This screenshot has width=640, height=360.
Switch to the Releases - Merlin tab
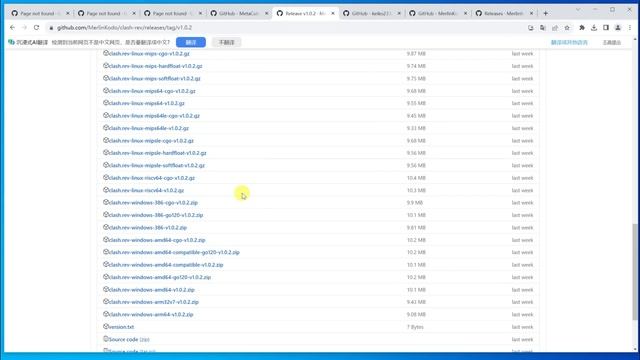(503, 13)
